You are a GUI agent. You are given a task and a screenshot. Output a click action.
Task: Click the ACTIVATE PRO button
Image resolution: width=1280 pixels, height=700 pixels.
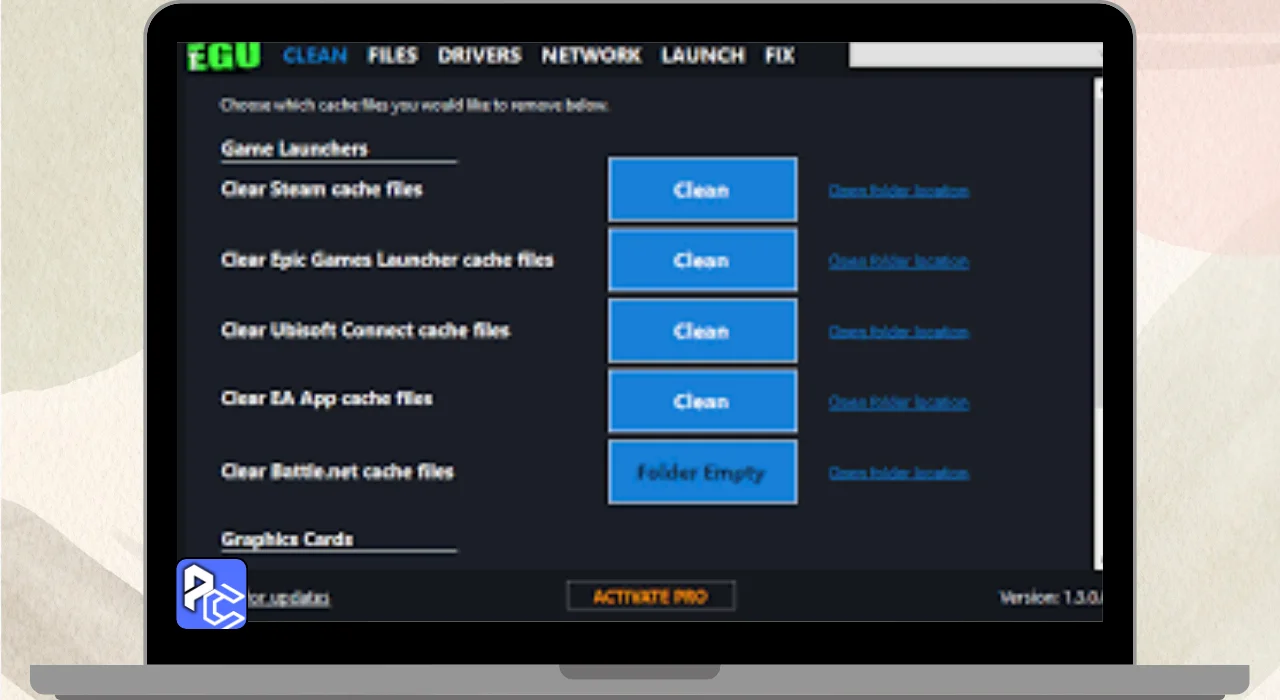tap(651, 596)
